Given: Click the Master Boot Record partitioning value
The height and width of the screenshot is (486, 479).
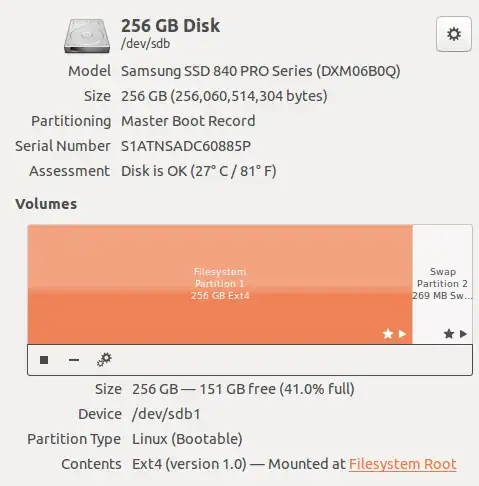Looking at the screenshot, I should coord(188,121).
